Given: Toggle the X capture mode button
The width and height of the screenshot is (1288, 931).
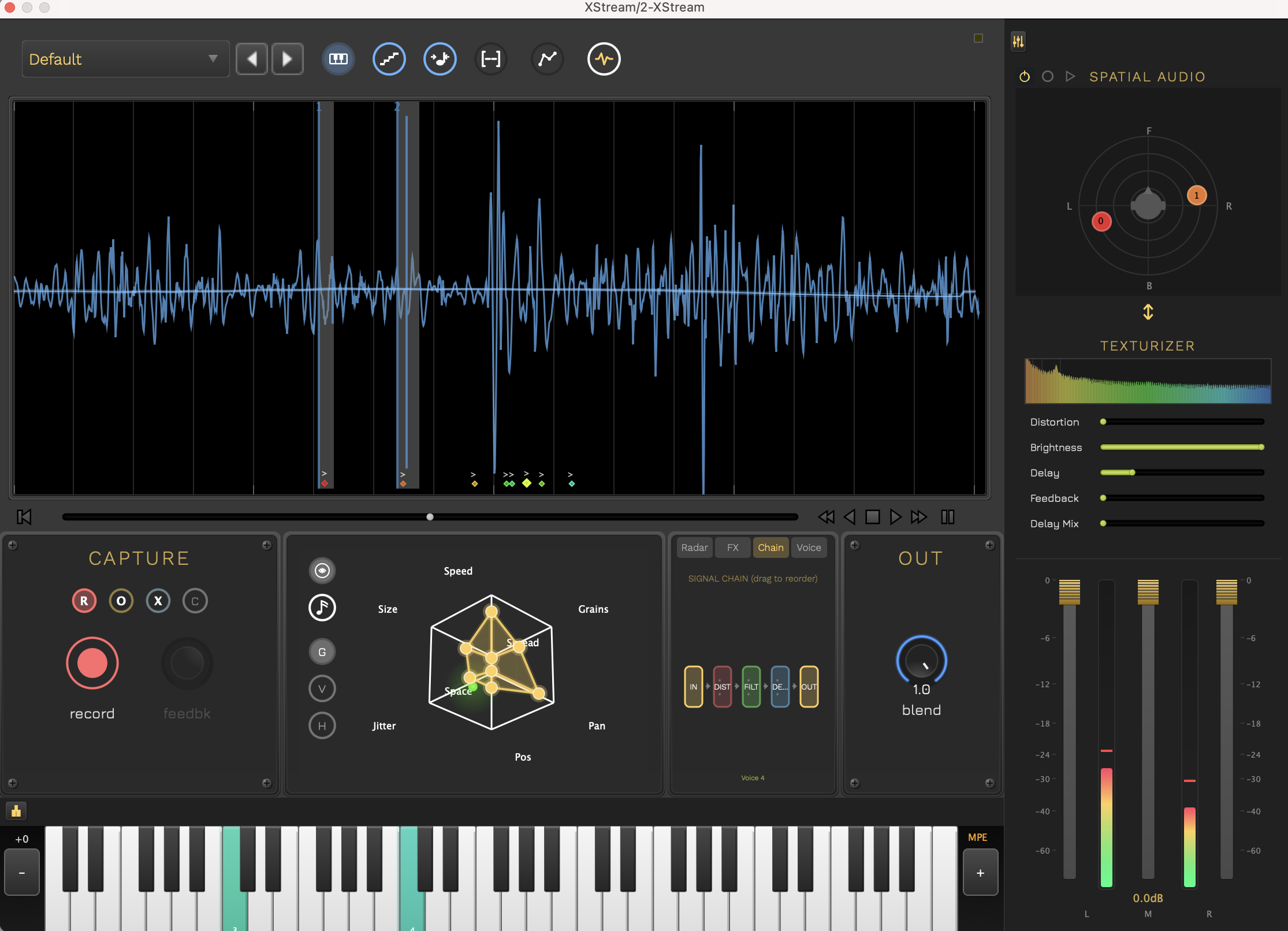Looking at the screenshot, I should [158, 601].
